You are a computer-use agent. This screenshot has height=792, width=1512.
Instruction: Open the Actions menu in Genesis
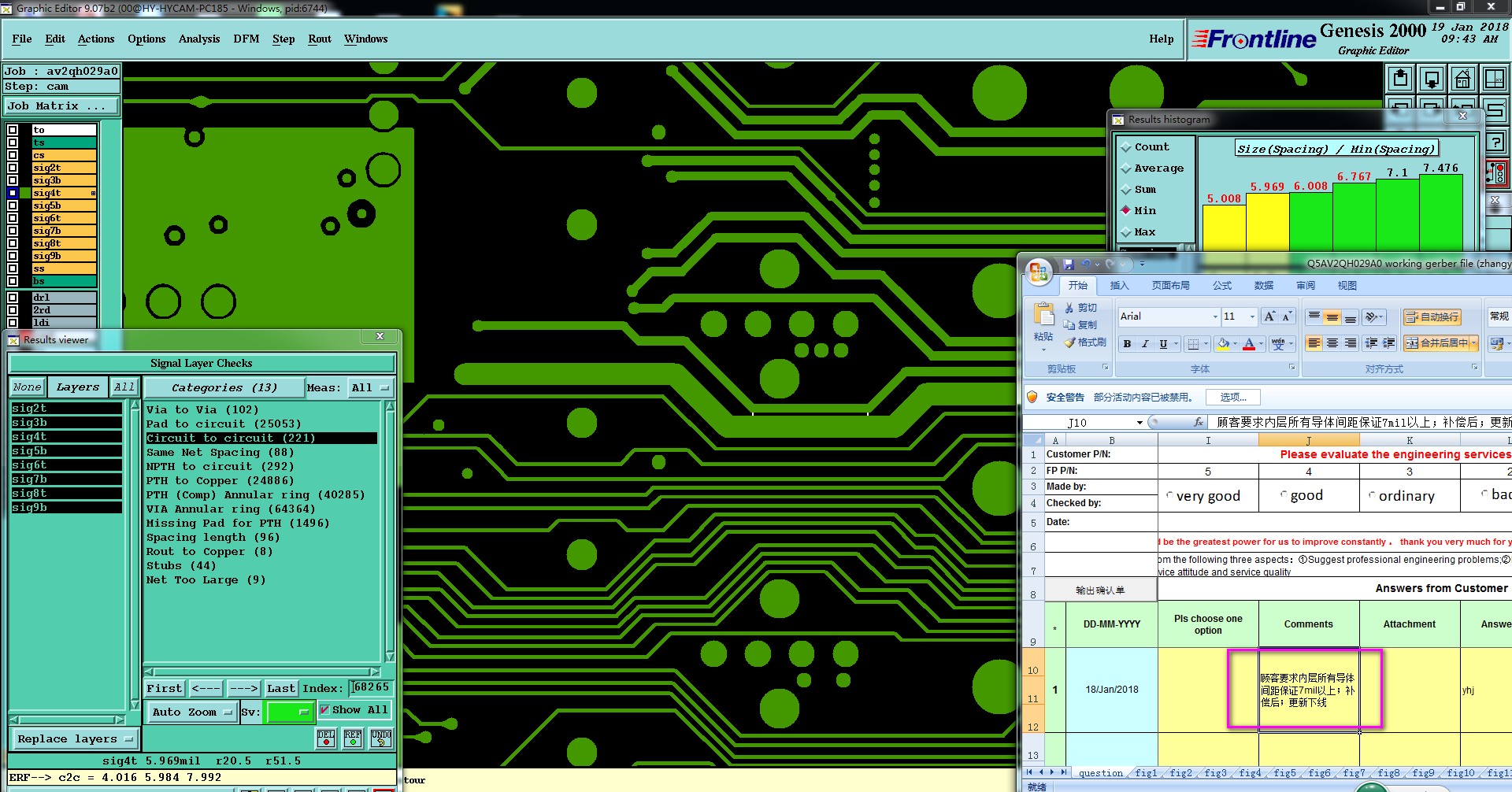[x=96, y=39]
